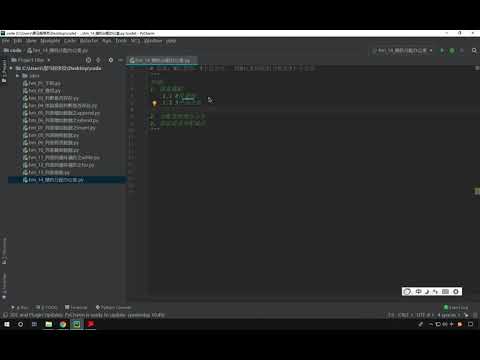Hide the Project tool window
Image resolution: width=480 pixels, height=360 pixels.
(120, 60)
